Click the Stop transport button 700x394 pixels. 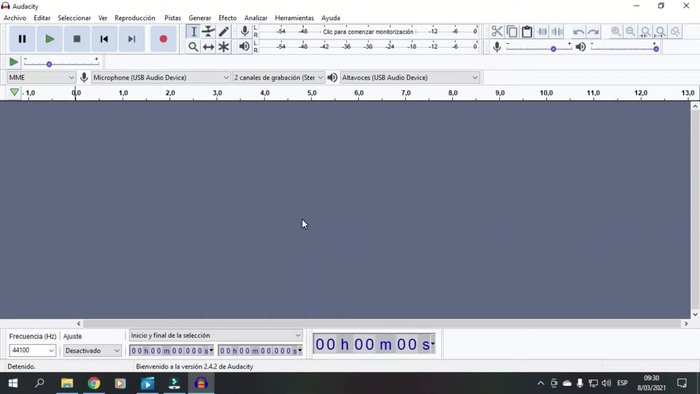[x=77, y=39]
